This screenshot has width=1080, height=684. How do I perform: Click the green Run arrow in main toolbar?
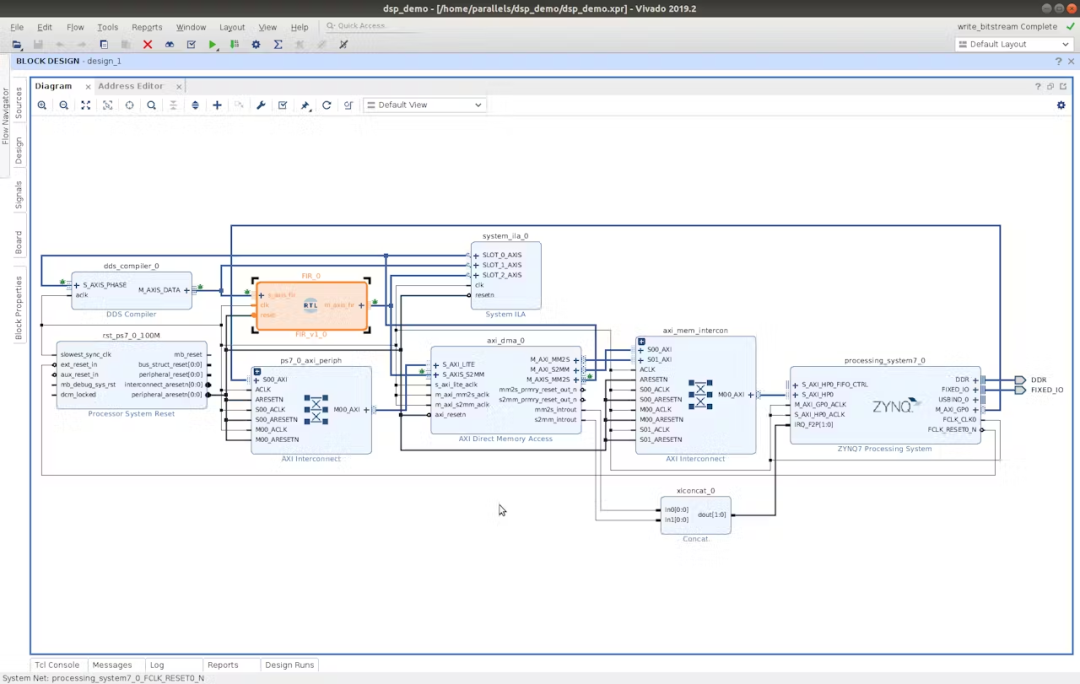point(213,45)
